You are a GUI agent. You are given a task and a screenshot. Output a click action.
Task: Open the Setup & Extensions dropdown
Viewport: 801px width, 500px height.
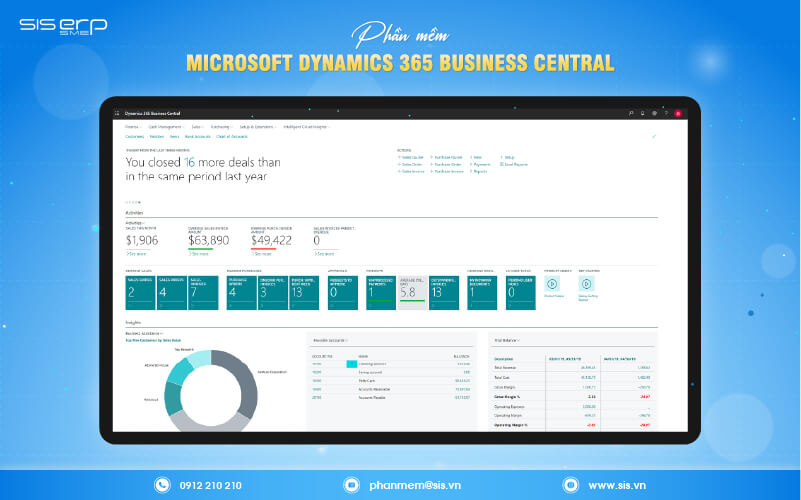(x=258, y=127)
